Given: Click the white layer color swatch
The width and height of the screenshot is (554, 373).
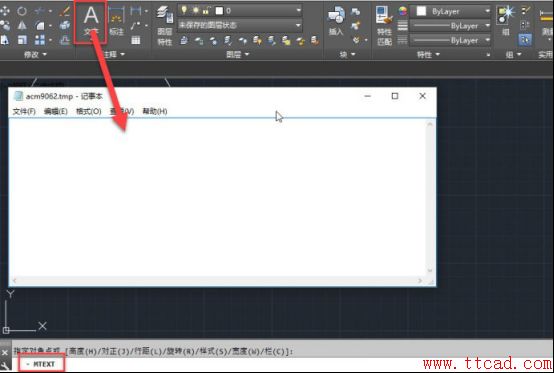Looking at the screenshot, I should click(x=219, y=11).
